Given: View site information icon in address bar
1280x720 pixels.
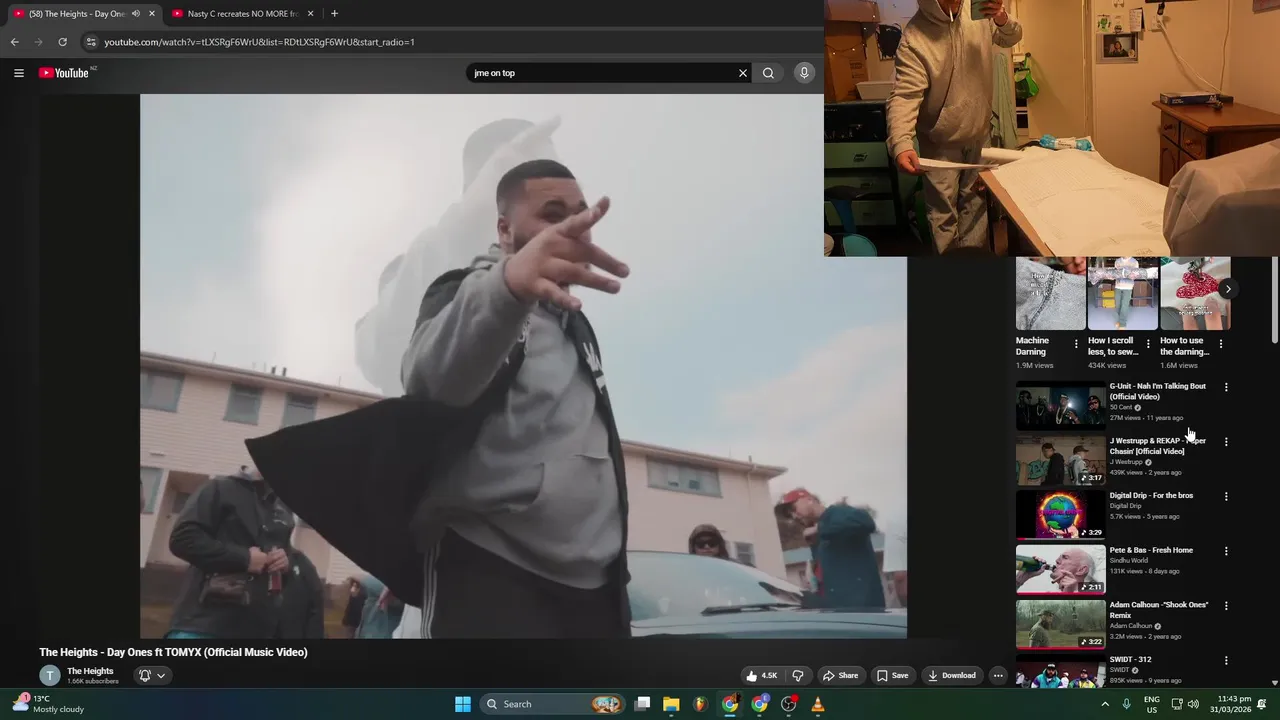Looking at the screenshot, I should [x=91, y=42].
